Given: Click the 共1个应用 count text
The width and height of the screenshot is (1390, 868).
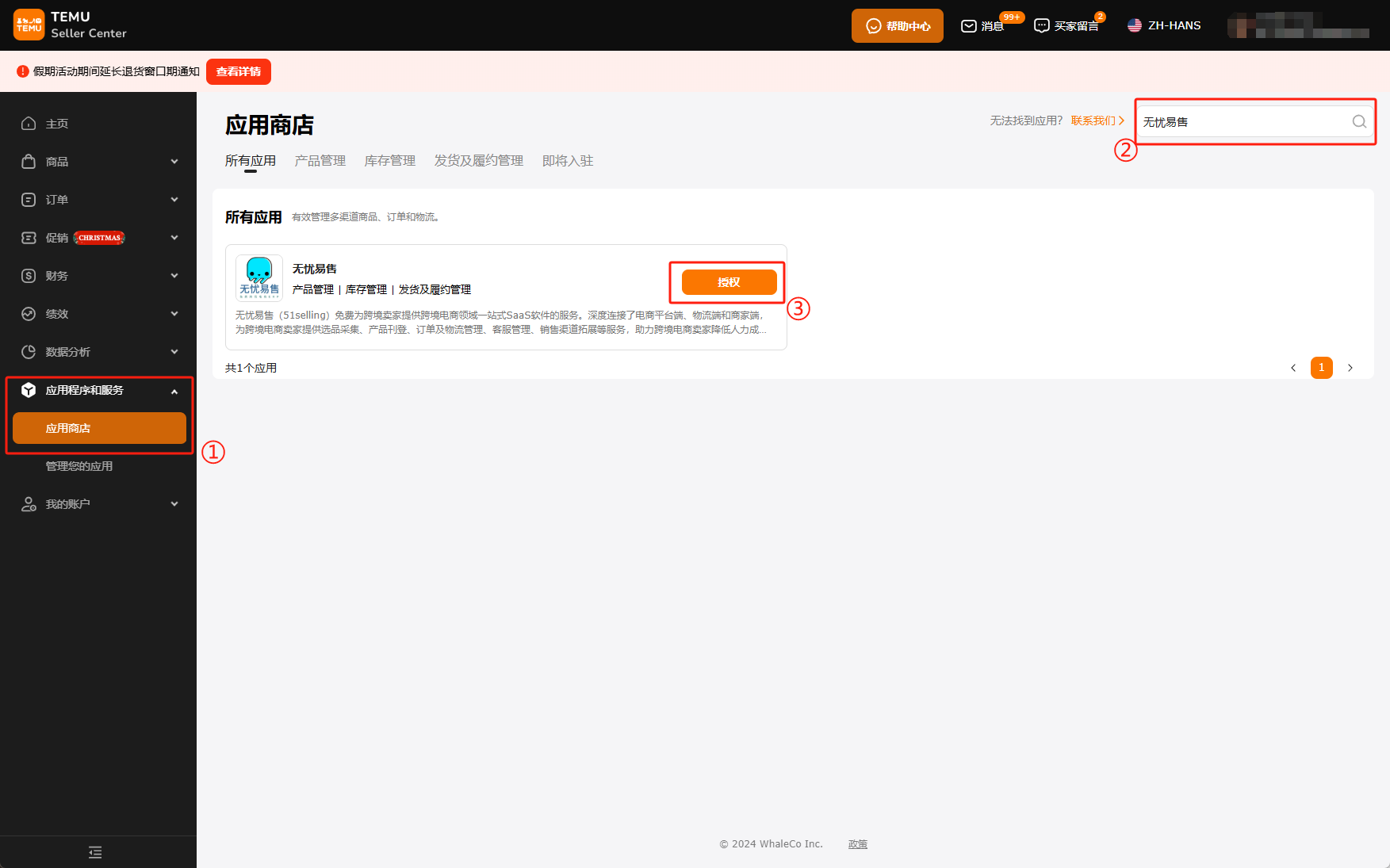Looking at the screenshot, I should point(251,368).
